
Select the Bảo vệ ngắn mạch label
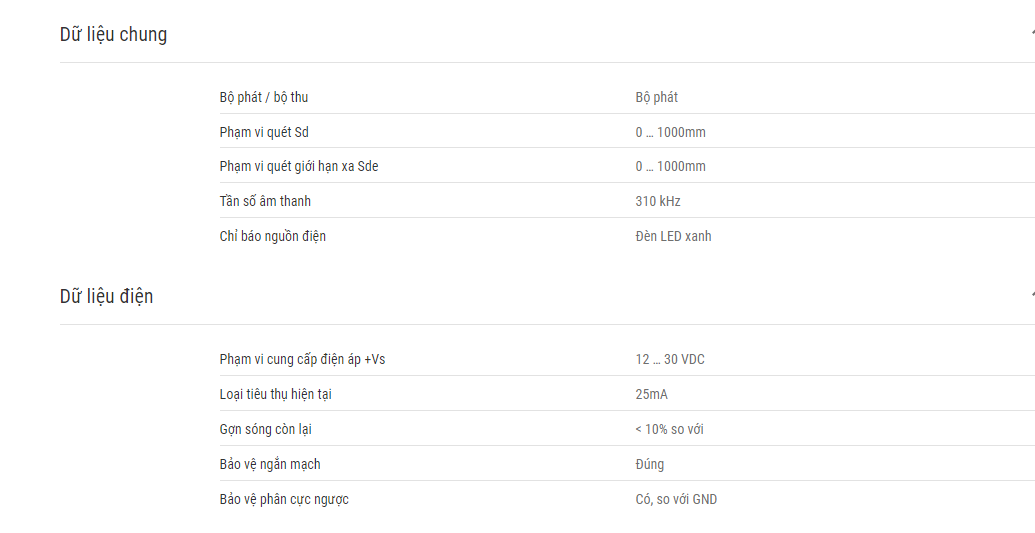(269, 464)
